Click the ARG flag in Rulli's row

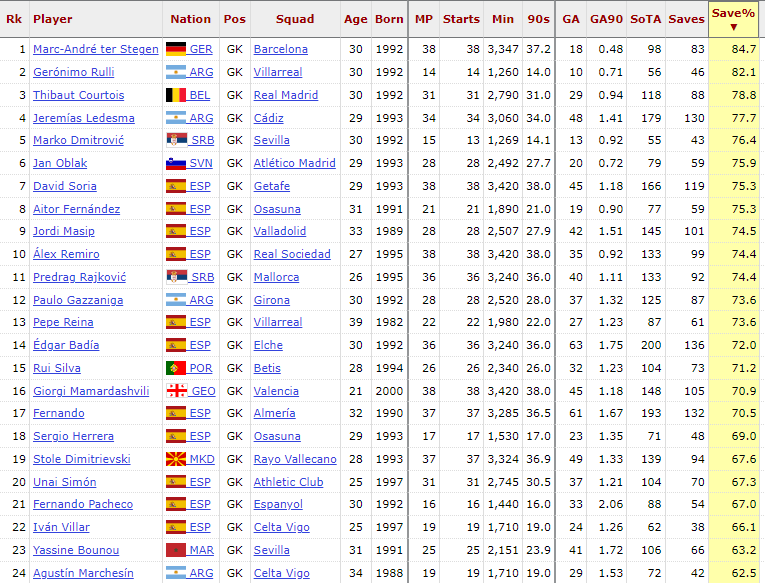coord(176,72)
